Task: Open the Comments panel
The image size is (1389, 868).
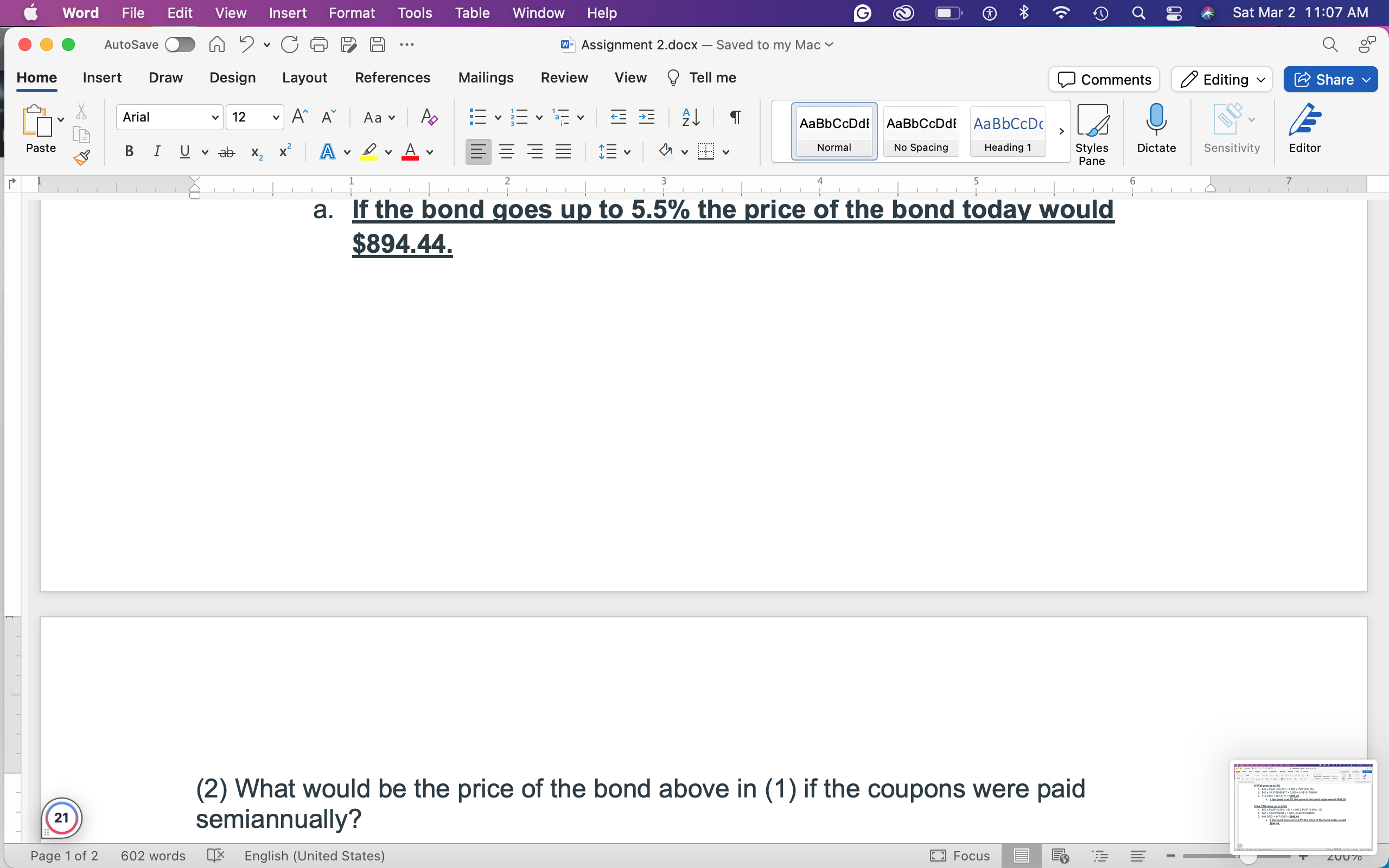Action: point(1104,79)
